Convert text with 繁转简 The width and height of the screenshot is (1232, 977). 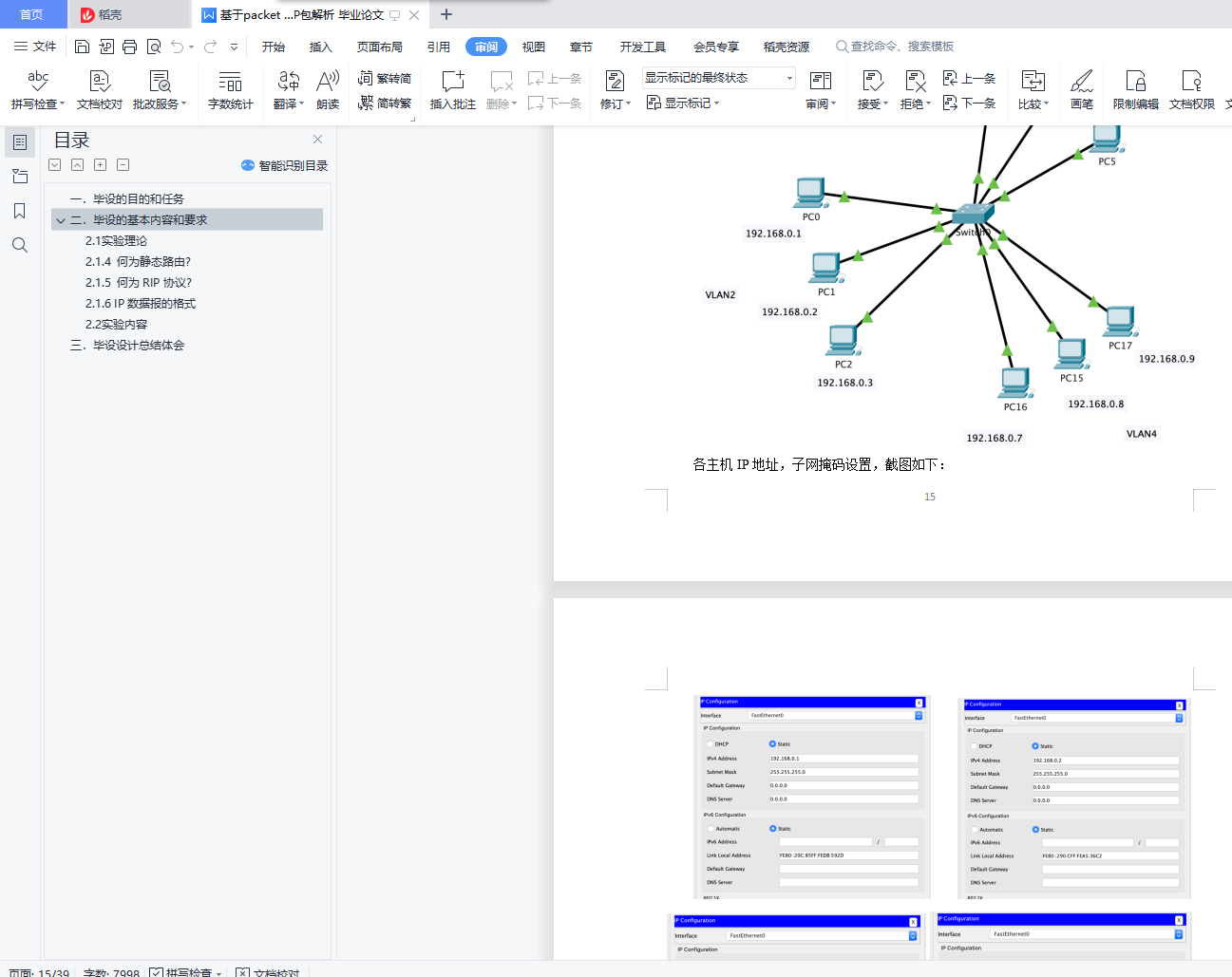pyautogui.click(x=385, y=78)
